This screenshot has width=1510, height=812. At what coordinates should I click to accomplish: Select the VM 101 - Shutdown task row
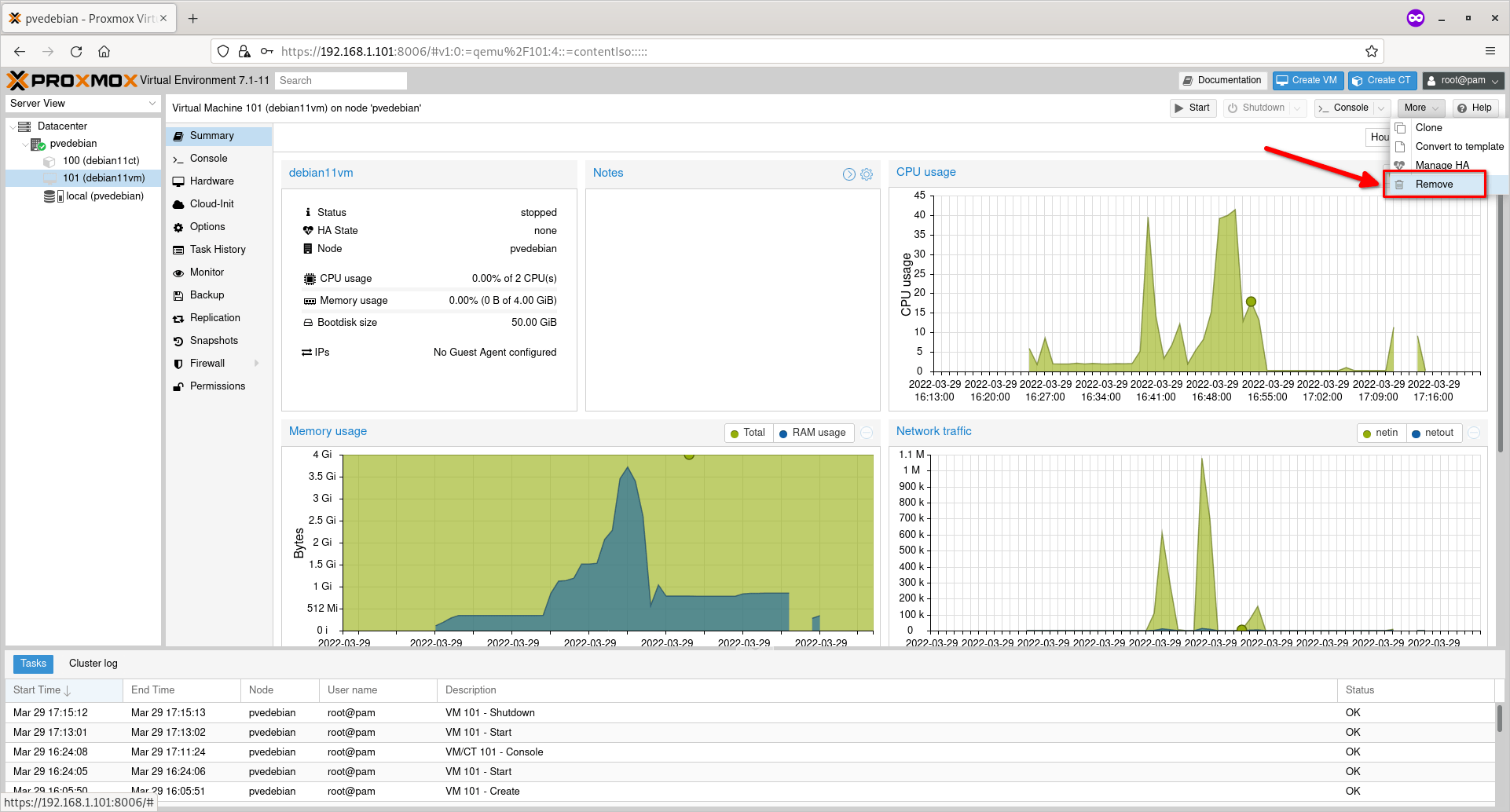click(750, 713)
